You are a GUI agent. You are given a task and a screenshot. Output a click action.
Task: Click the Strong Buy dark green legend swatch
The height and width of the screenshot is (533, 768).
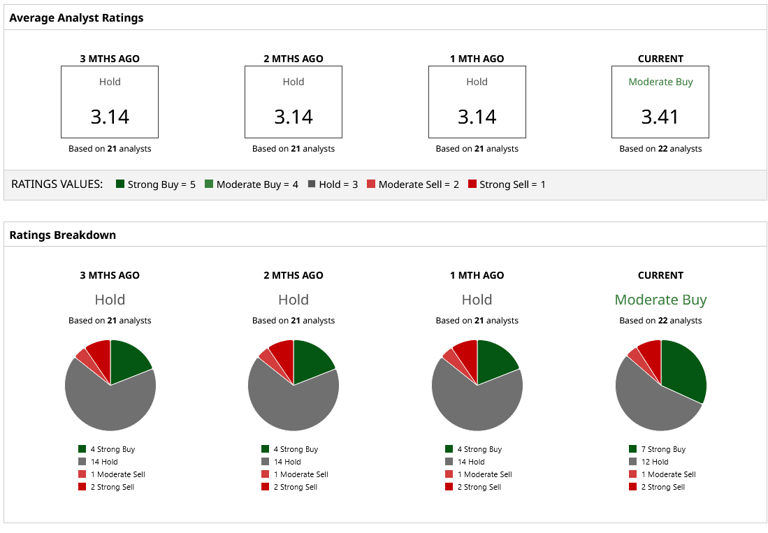121,184
